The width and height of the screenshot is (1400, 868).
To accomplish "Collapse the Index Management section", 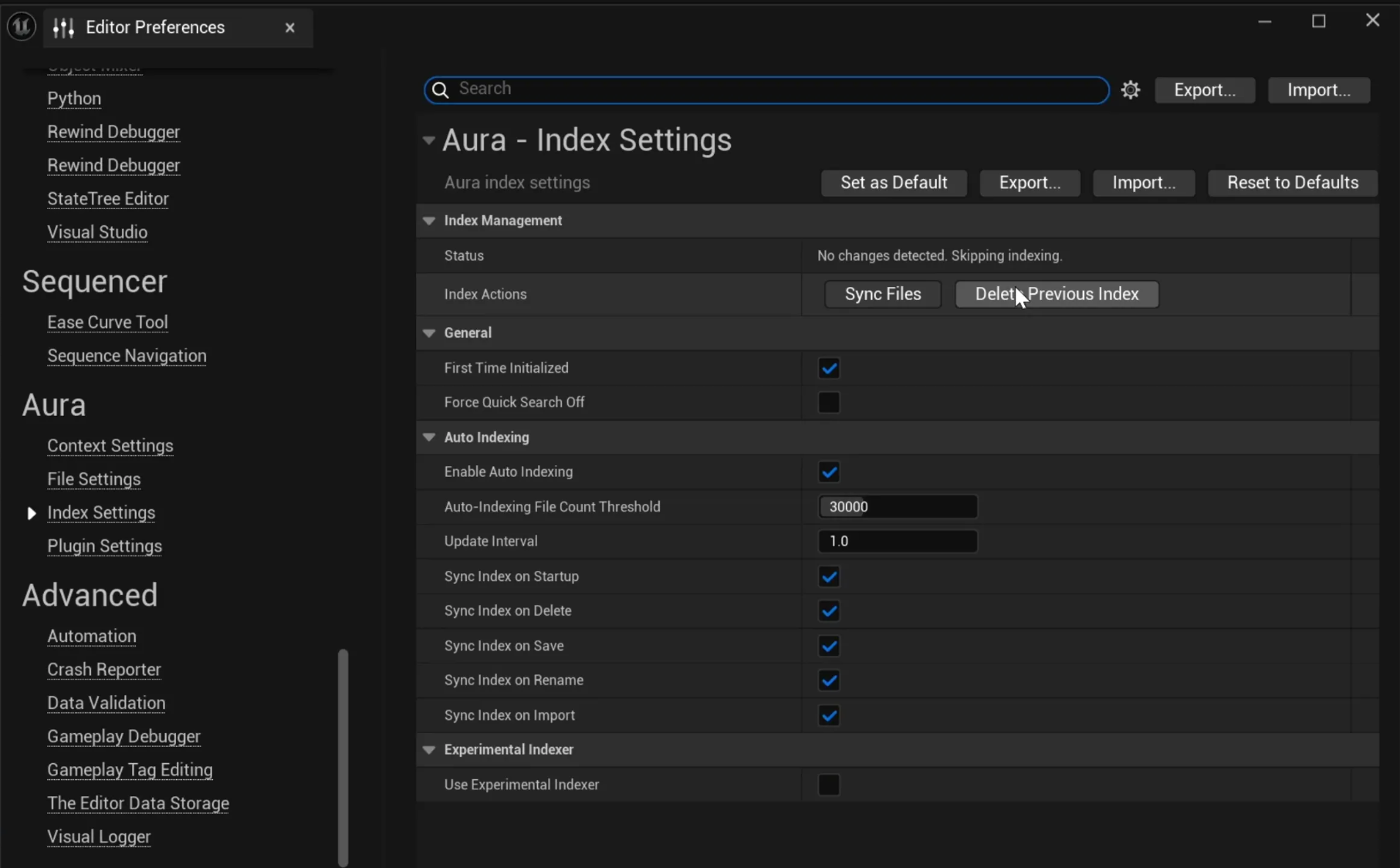I will 429,221.
